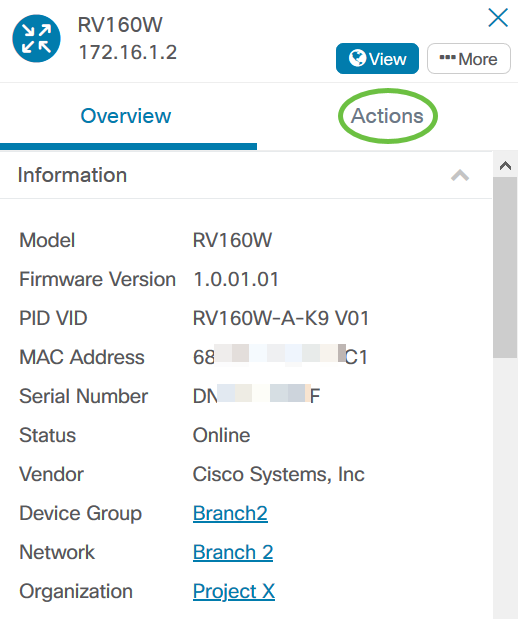Viewport: 518px width, 619px height.
Task: Click the Information section heading
Action: tap(72, 175)
